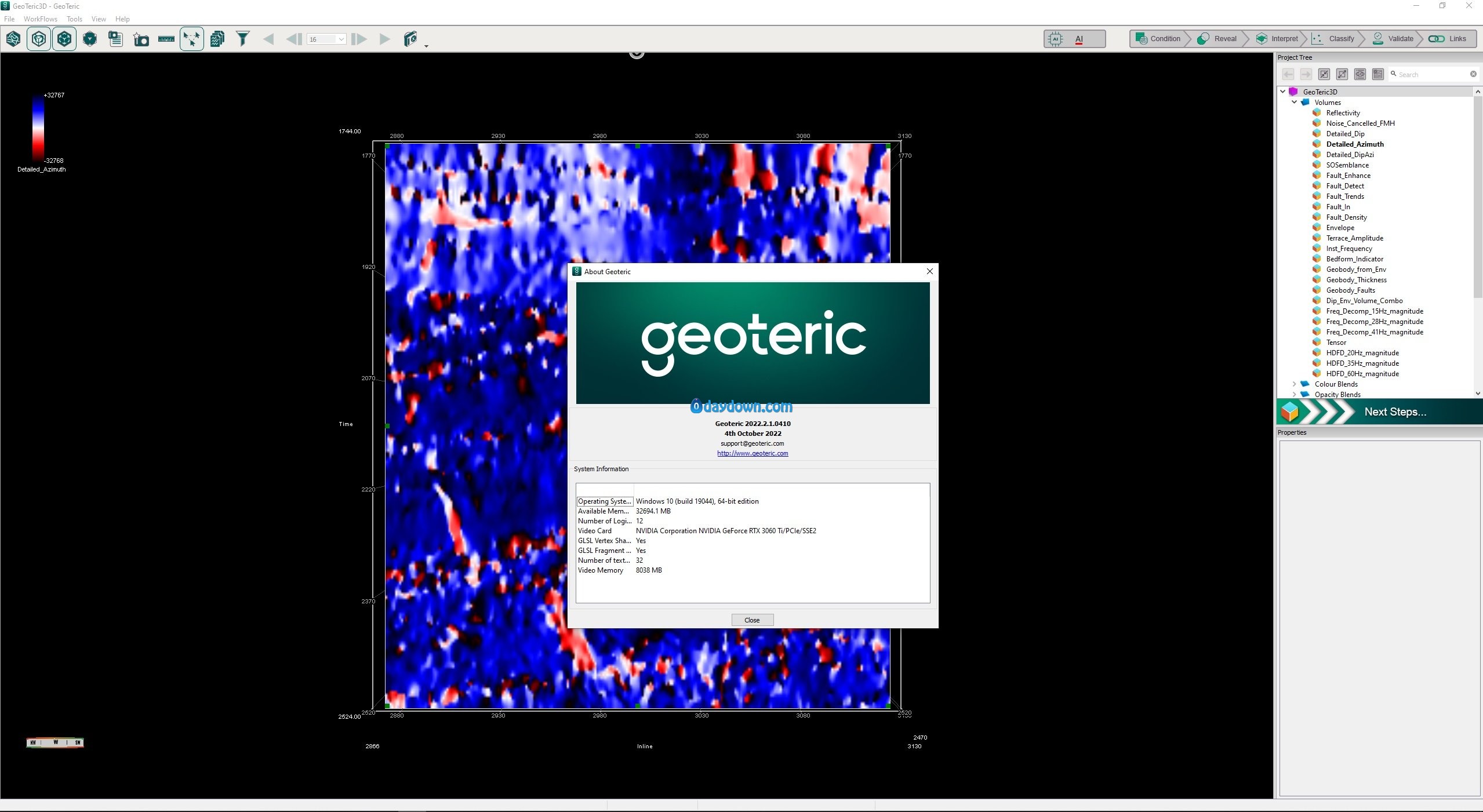
Task: Click the X on About Geoteric dialog
Action: coord(929,271)
